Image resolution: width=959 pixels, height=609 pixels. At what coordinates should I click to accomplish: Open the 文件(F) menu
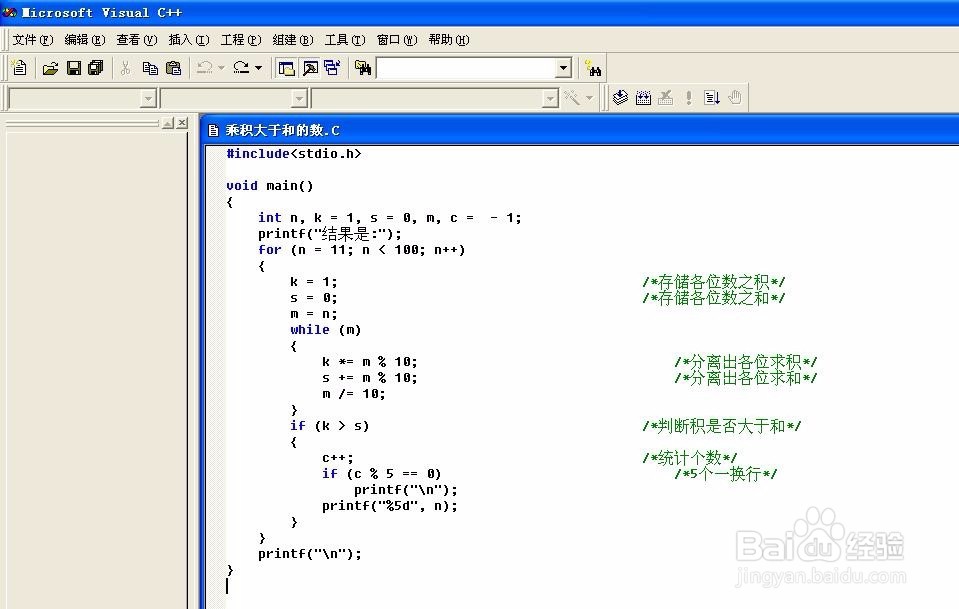point(33,40)
